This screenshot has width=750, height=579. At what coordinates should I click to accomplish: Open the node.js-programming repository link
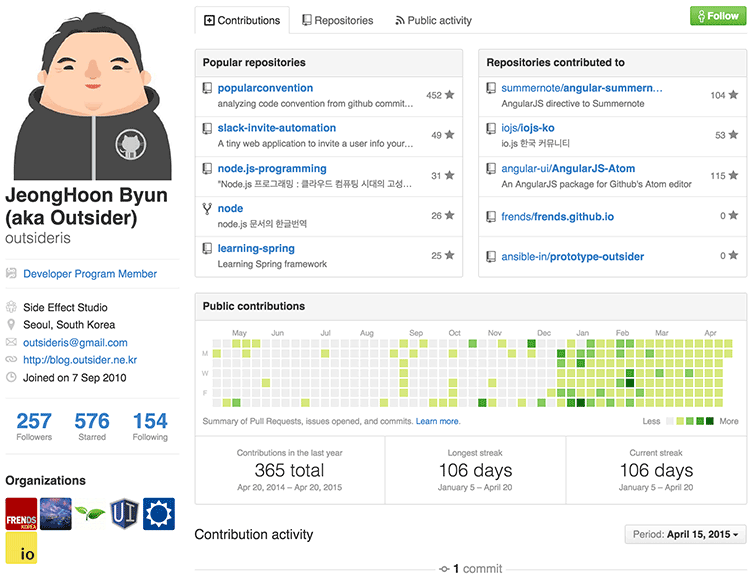(x=272, y=168)
